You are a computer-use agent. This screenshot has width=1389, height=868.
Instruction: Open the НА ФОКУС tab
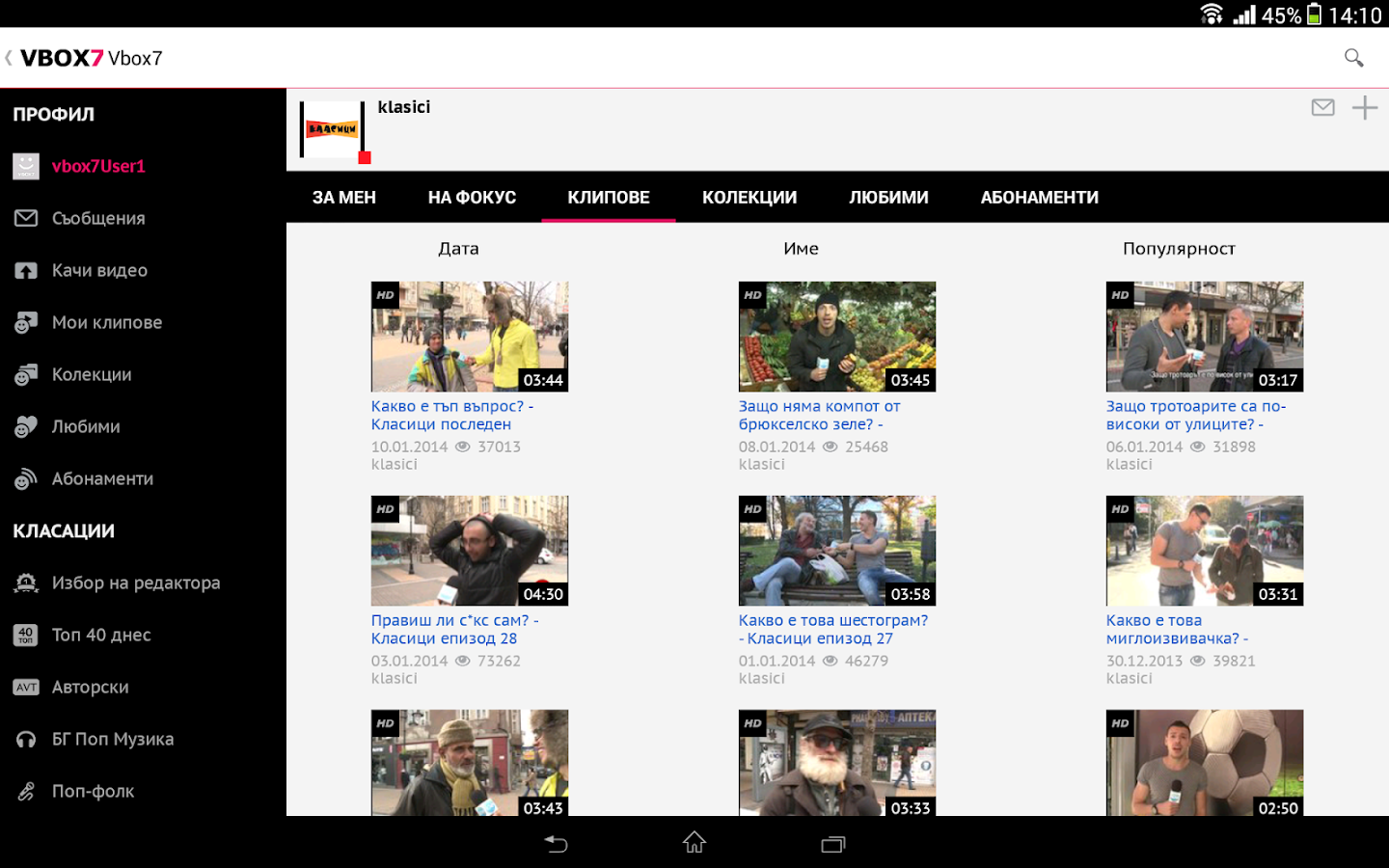click(x=471, y=197)
